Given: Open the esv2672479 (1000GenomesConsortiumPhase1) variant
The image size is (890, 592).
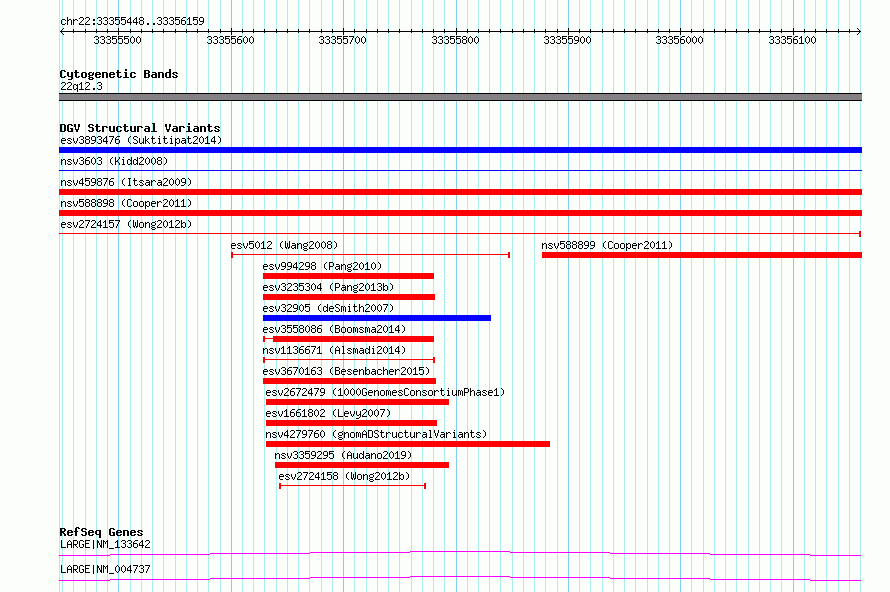Looking at the screenshot, I should [x=385, y=392].
